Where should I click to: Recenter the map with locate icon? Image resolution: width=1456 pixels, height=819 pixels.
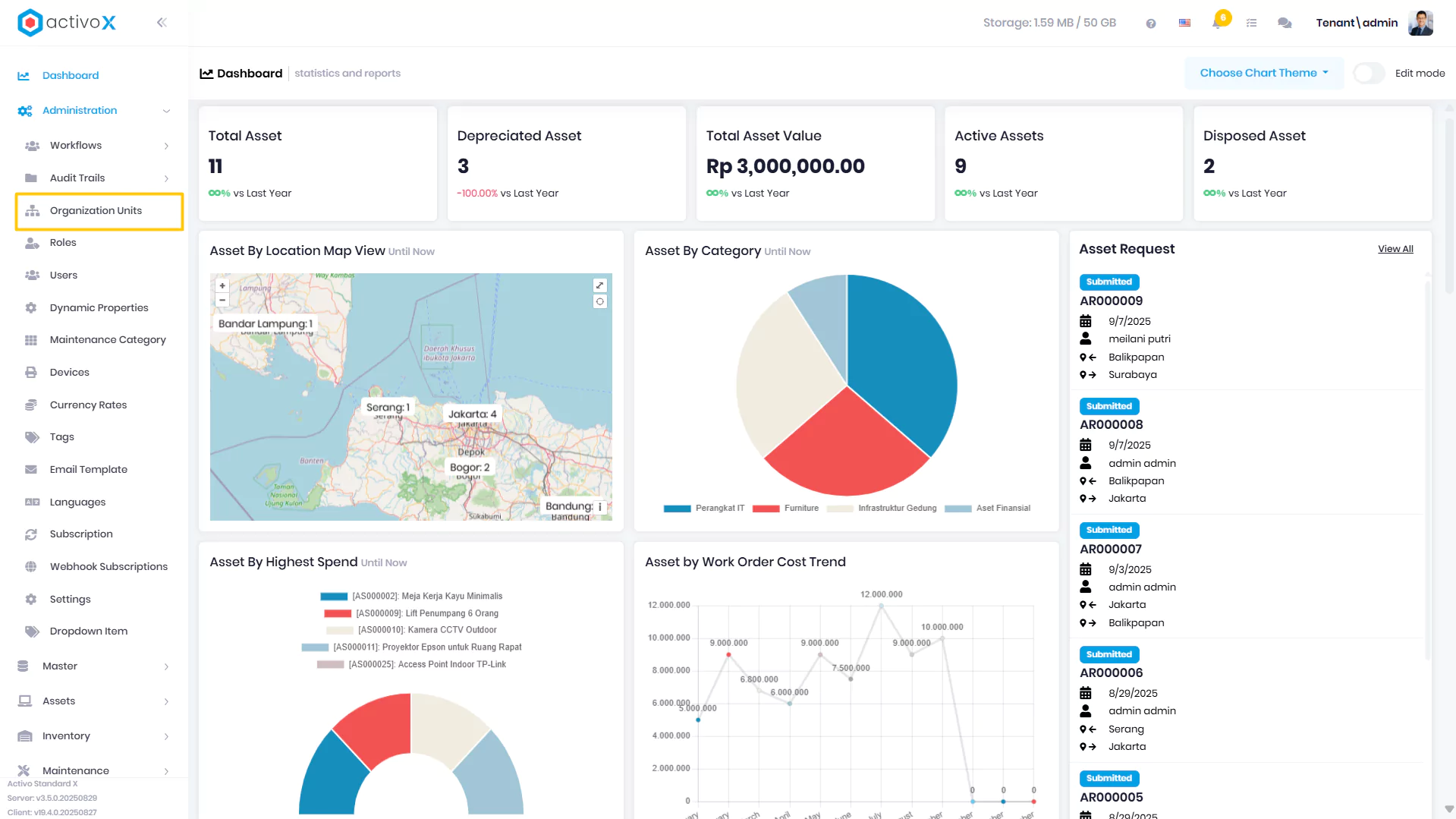click(600, 301)
